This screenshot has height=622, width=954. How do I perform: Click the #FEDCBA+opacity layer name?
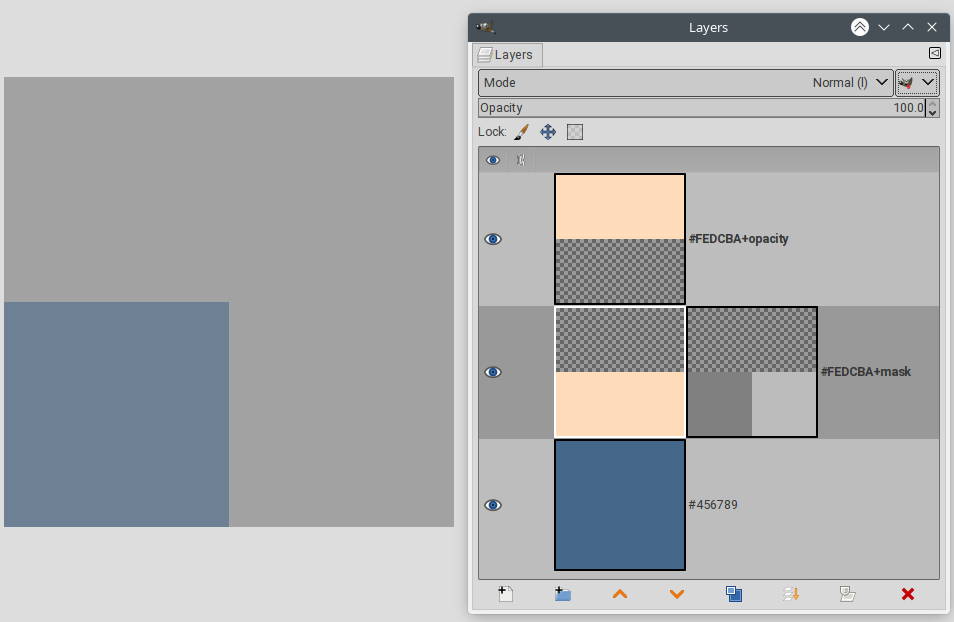(739, 239)
